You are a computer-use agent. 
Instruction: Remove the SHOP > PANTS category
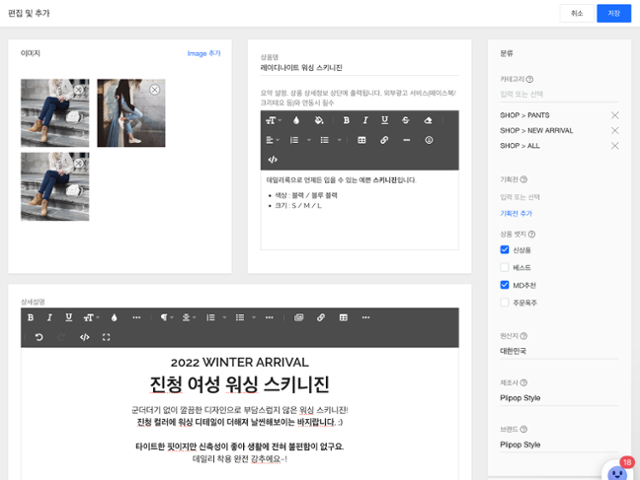pos(615,115)
